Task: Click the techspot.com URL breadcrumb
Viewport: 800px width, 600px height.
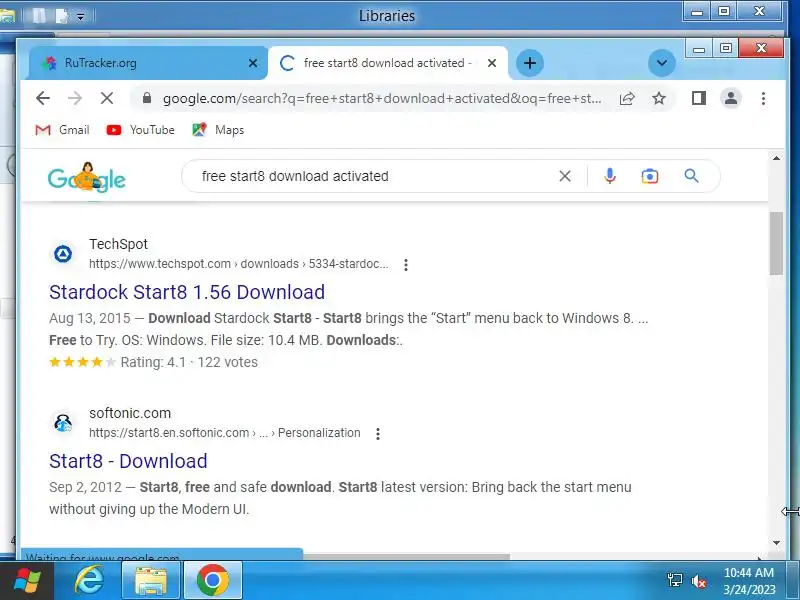Action: [x=239, y=264]
